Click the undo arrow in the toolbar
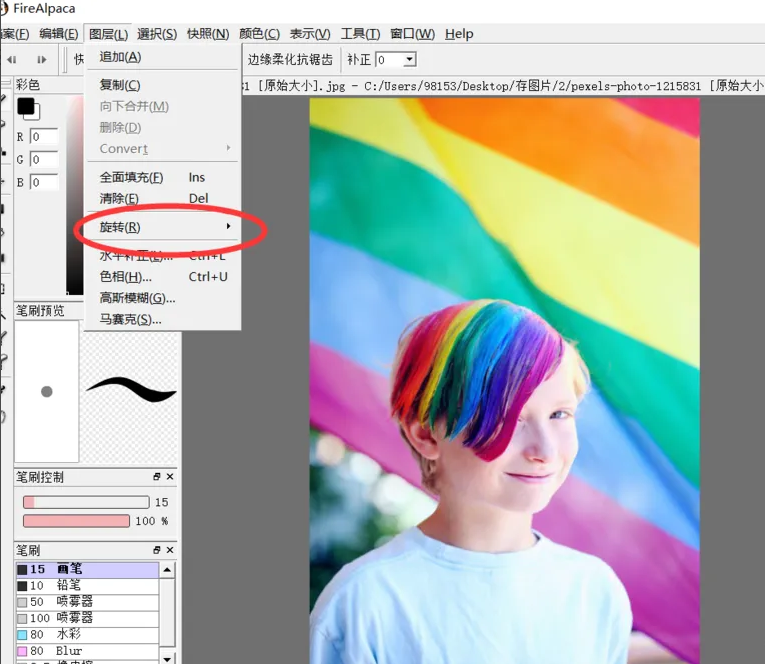The image size is (765, 664). pyautogui.click(x=12, y=60)
